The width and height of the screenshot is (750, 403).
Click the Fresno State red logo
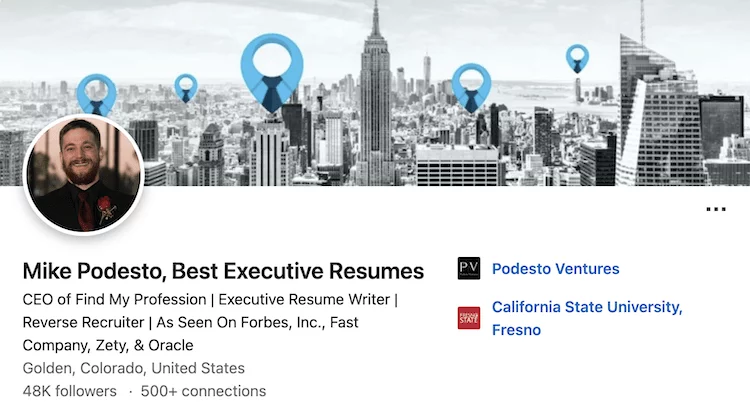coord(469,318)
